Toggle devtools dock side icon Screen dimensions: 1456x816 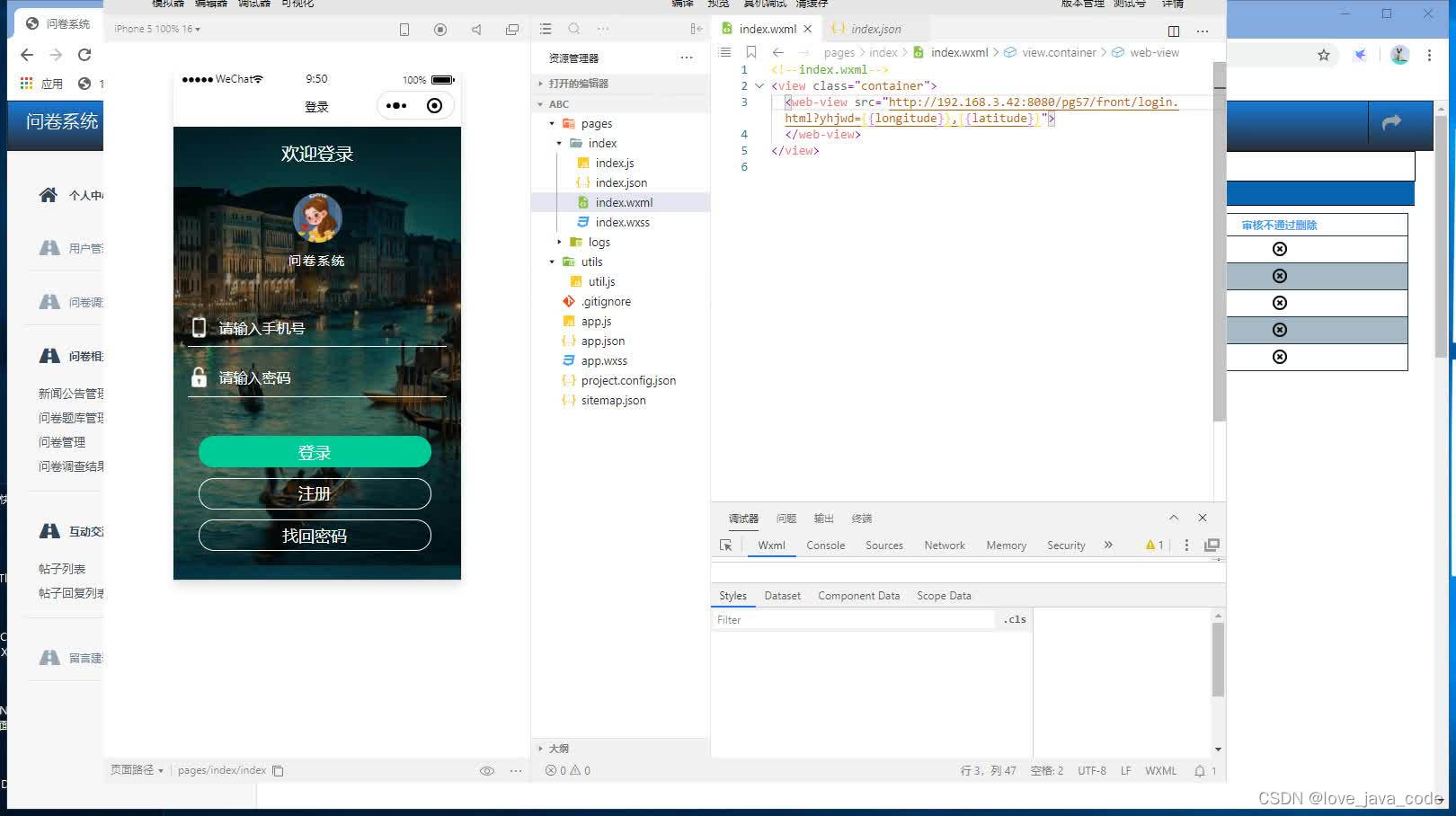click(x=1212, y=545)
